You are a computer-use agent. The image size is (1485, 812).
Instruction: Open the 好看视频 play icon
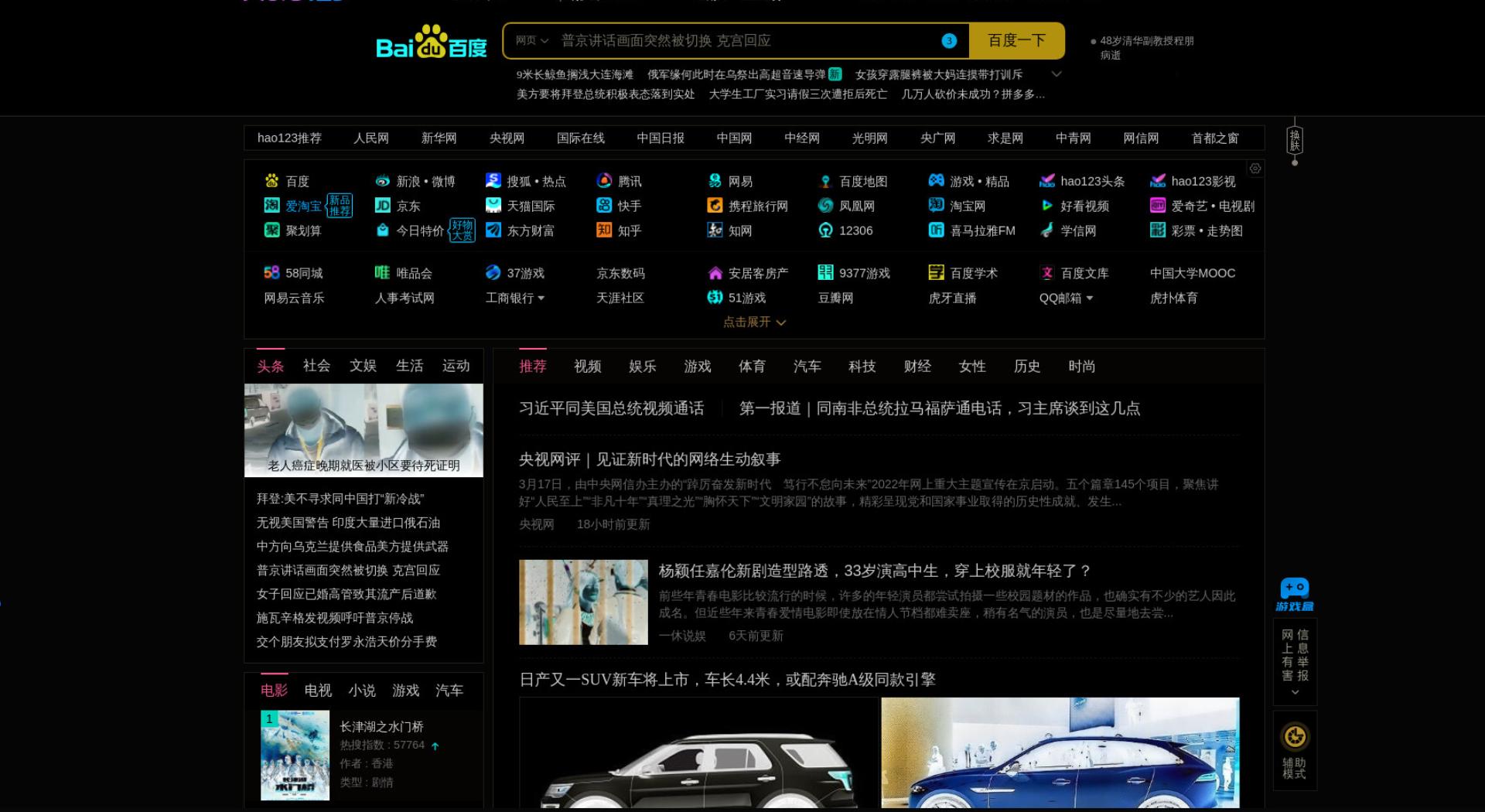coord(1047,206)
